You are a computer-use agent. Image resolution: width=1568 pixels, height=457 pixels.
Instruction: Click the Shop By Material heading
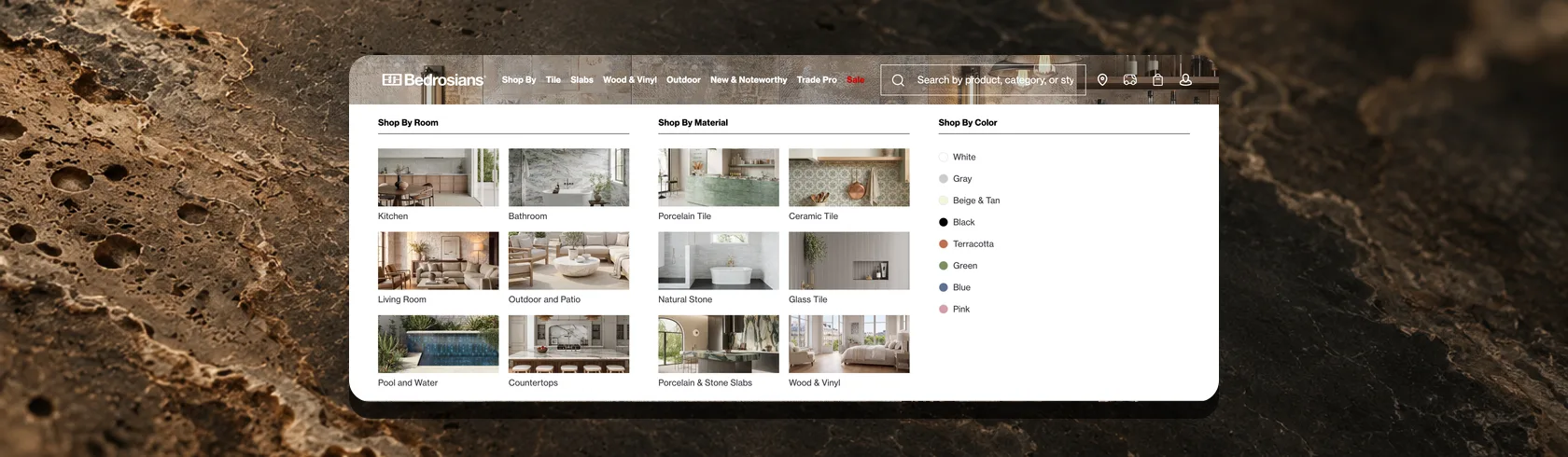(x=693, y=123)
